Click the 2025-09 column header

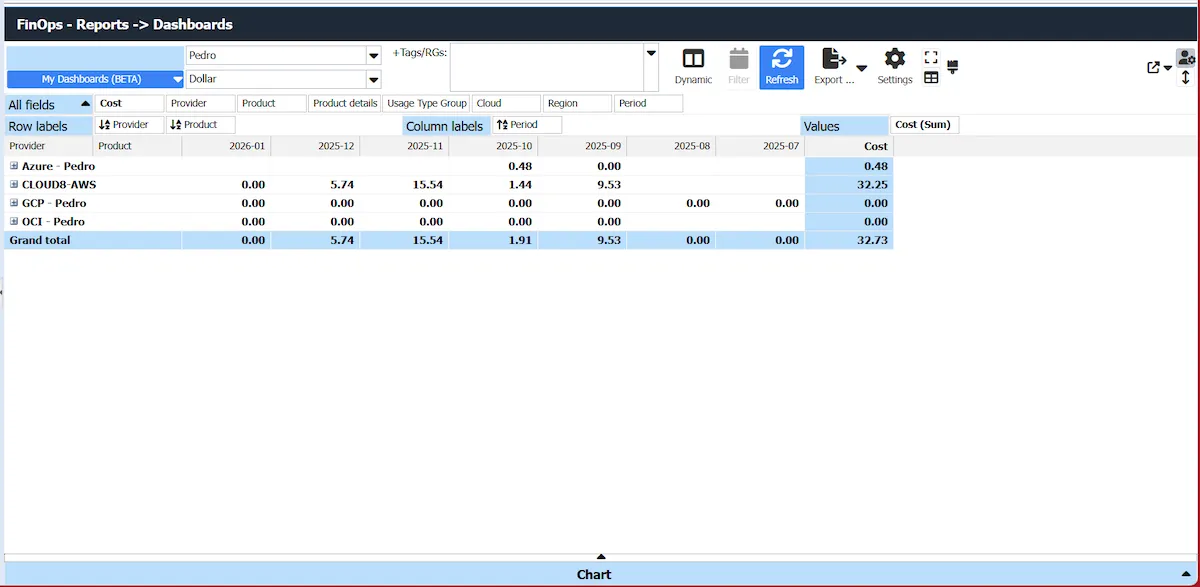pos(582,146)
